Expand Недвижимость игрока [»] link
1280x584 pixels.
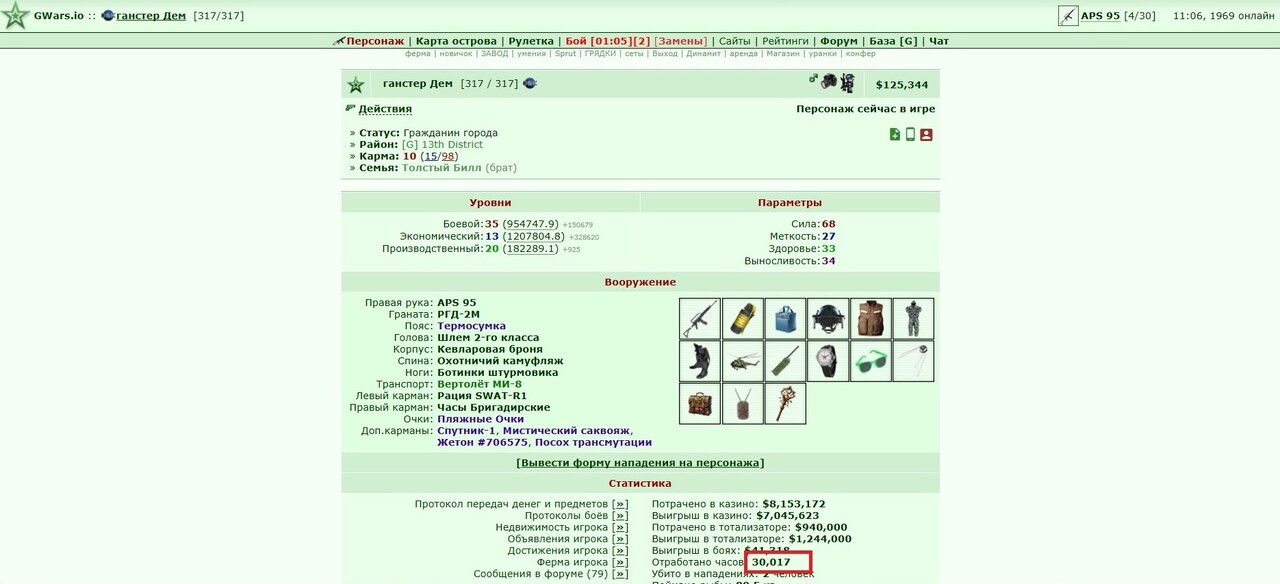tap(621, 528)
